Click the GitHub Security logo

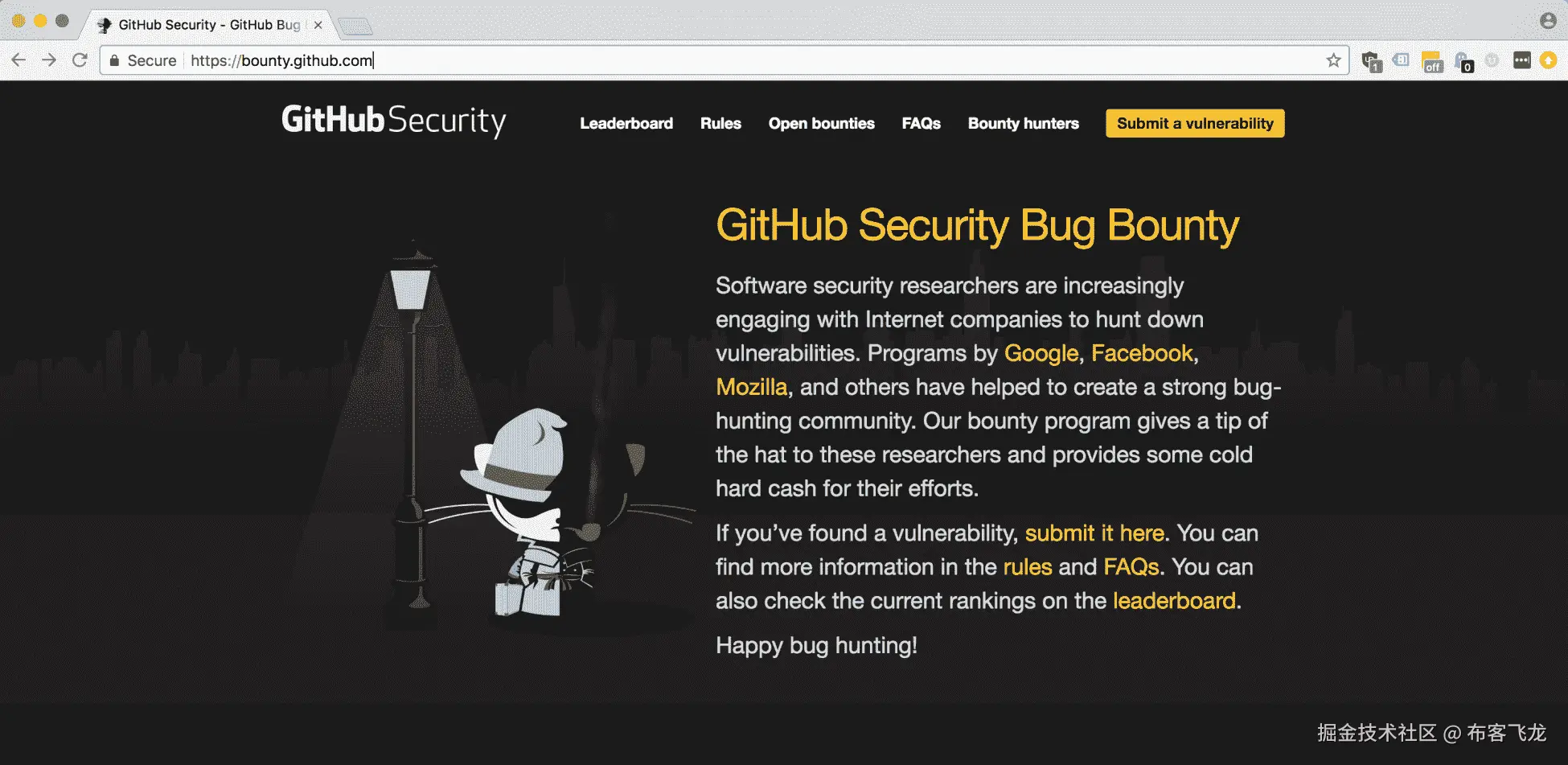click(393, 121)
